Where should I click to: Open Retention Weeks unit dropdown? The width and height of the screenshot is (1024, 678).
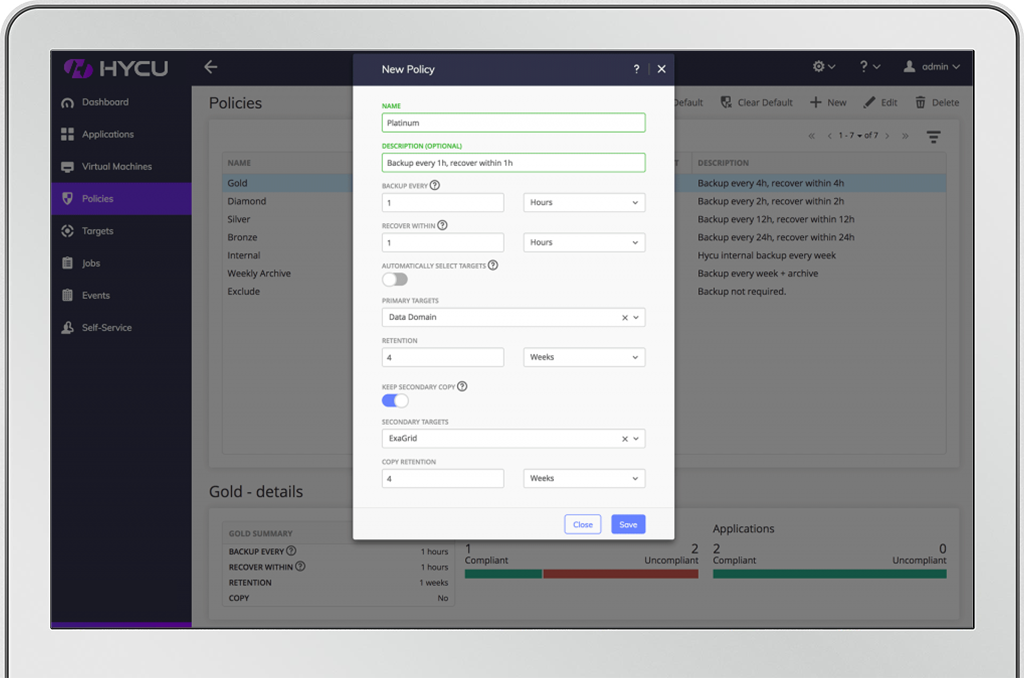pyautogui.click(x=584, y=357)
